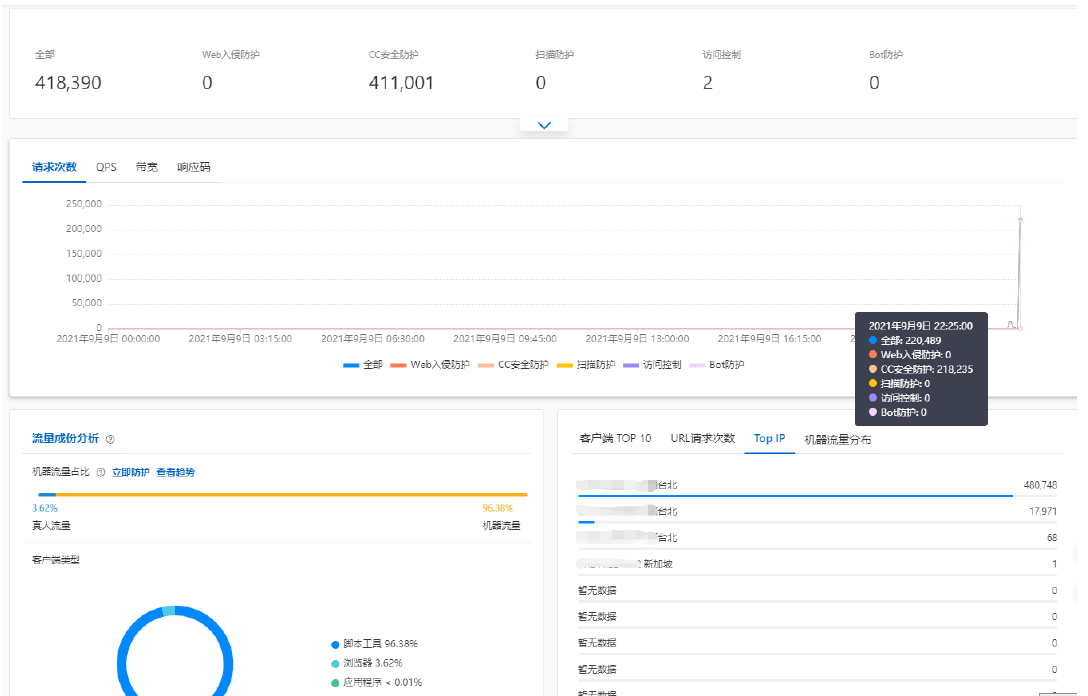The width and height of the screenshot is (1088, 696).
Task: Toggle Web入侵防护 series in chart legend
Action: pyautogui.click(x=429, y=365)
